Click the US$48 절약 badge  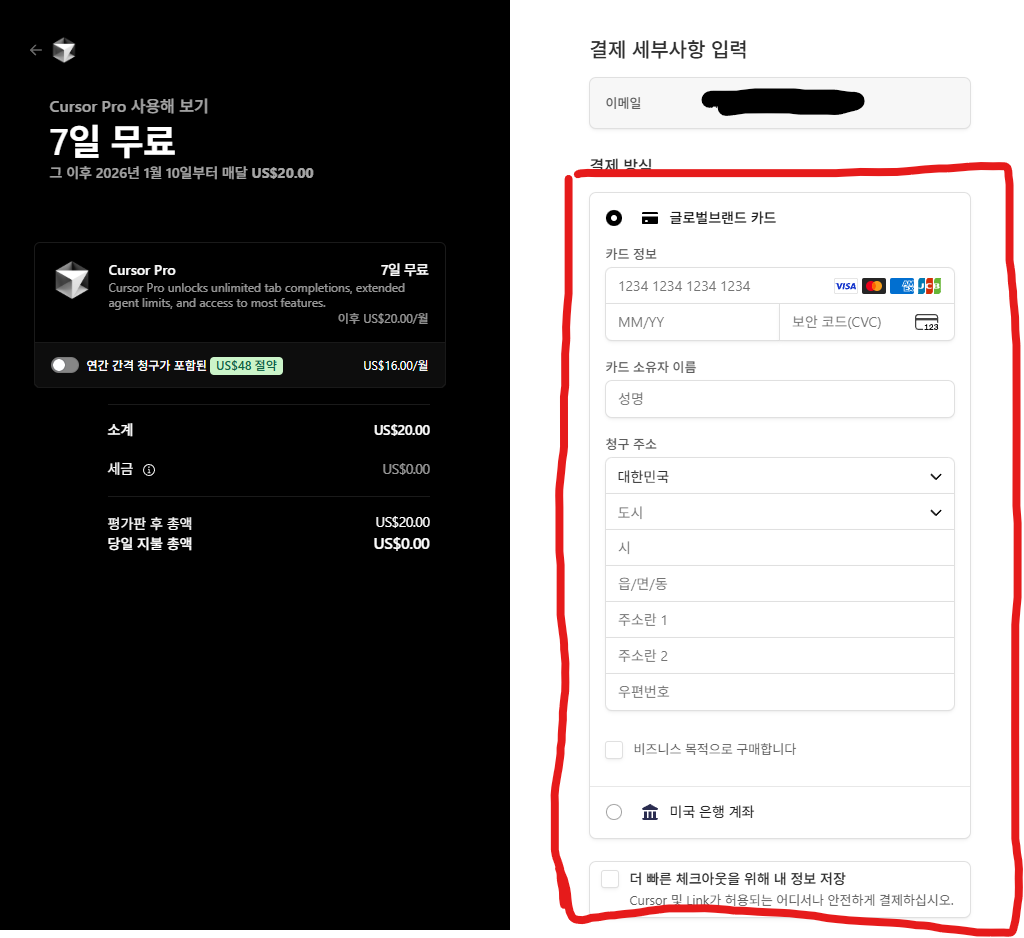246,366
